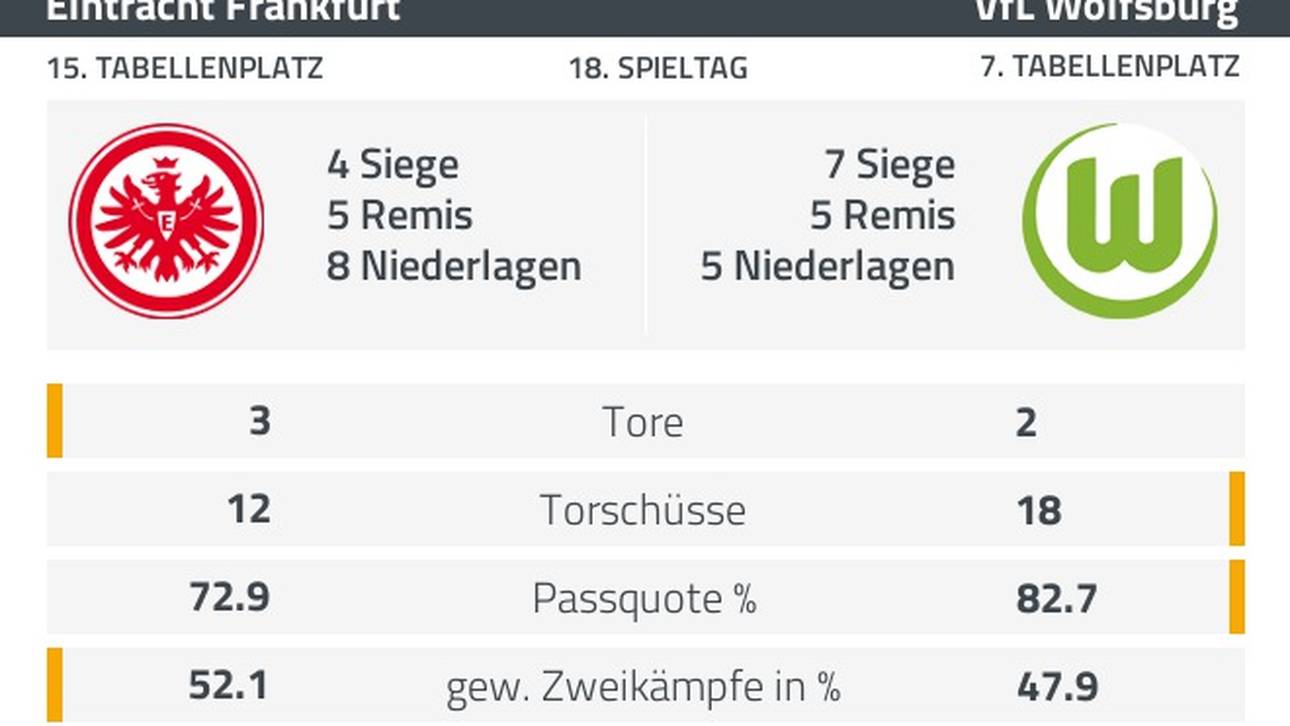This screenshot has height=726, width=1290.
Task: Click Wolfsburg's 5 Niederlagen text
Action: pos(827,266)
